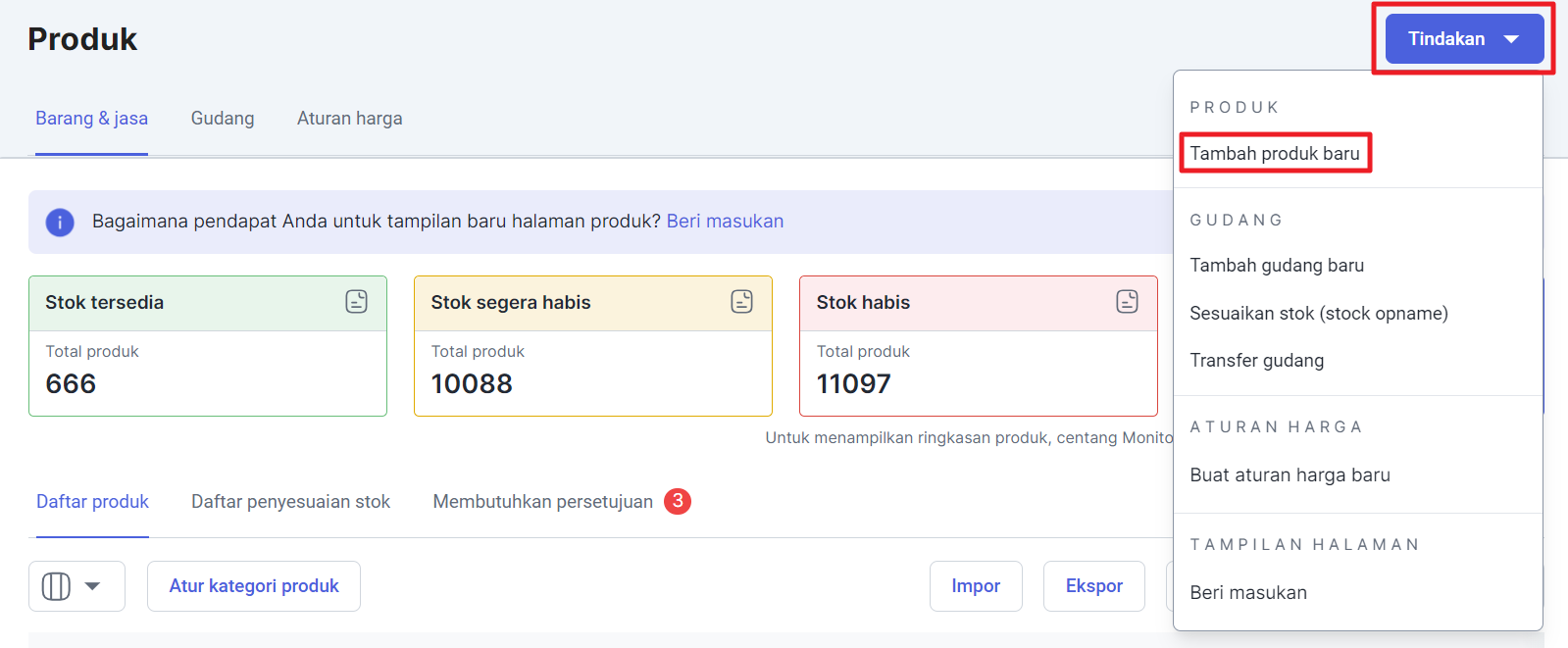This screenshot has width=1568, height=648.
Task: Click report icon on Stok segera habis card
Action: point(742,302)
